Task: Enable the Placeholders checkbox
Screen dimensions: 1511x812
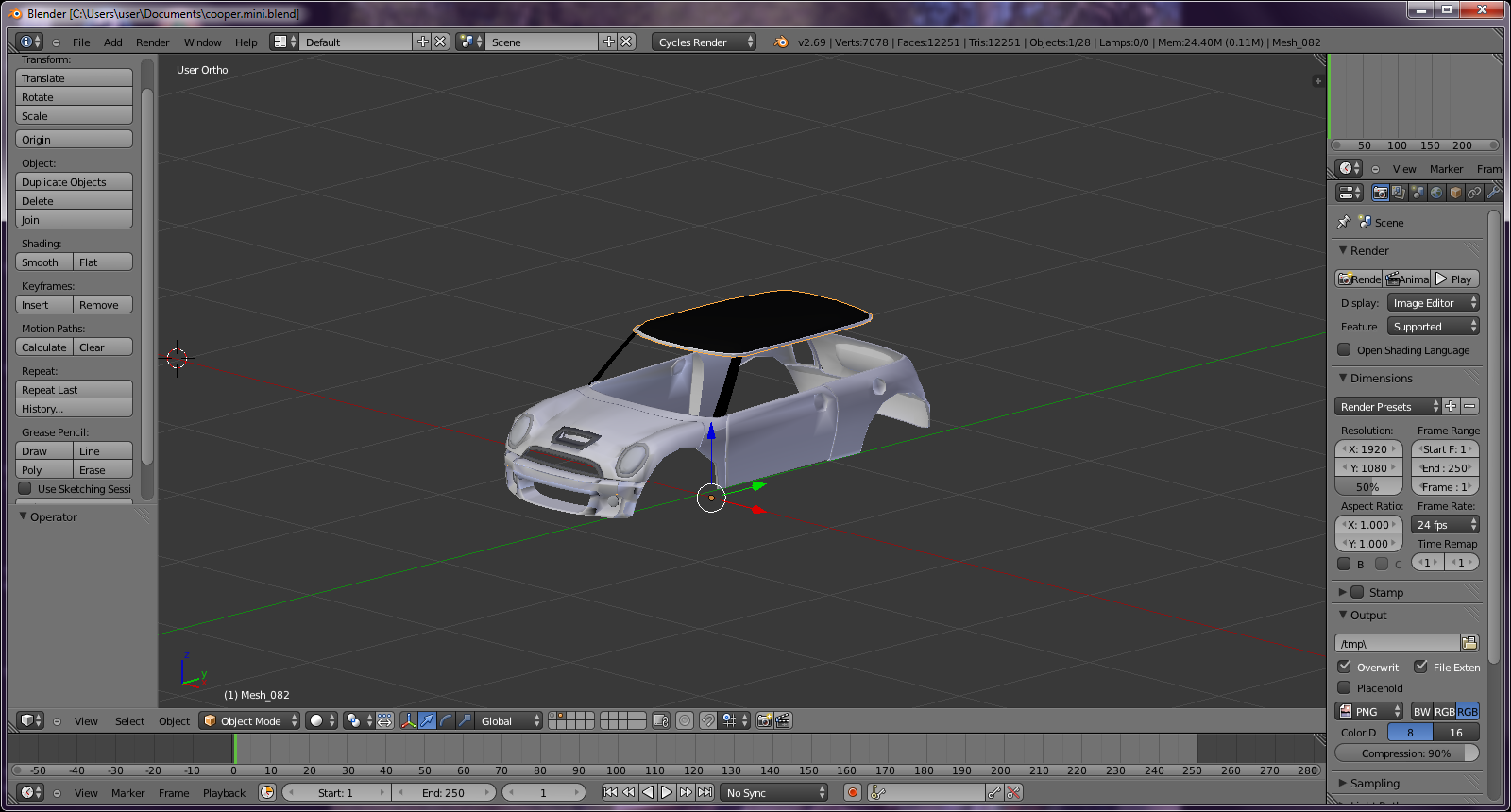Action: 1345,687
